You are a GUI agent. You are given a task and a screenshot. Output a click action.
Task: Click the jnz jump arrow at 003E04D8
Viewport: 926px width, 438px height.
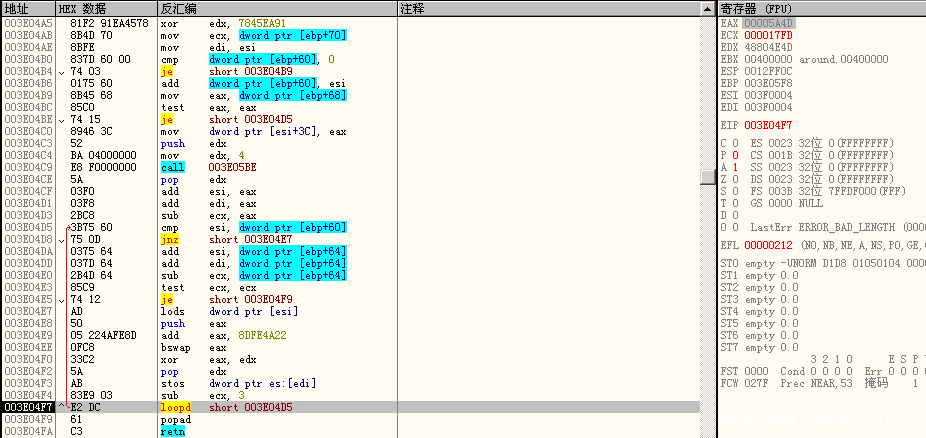click(62, 239)
